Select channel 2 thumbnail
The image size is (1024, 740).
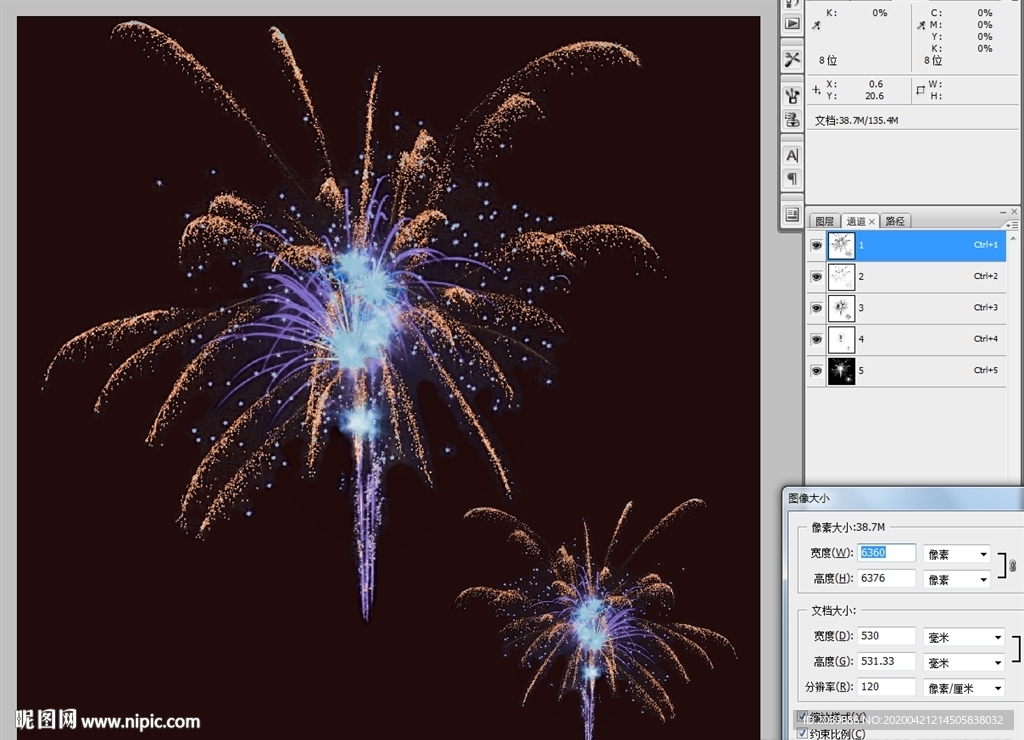(841, 277)
